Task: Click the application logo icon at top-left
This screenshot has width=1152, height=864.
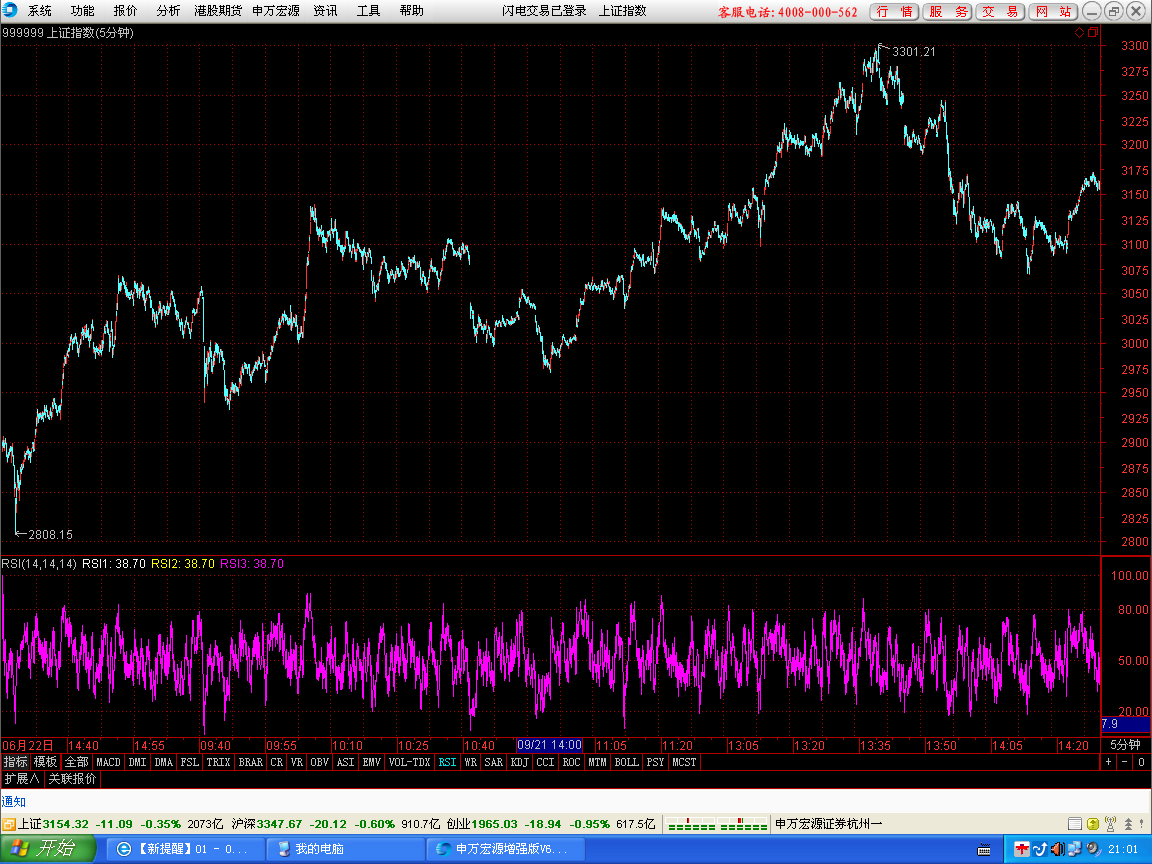Action: (x=10, y=10)
